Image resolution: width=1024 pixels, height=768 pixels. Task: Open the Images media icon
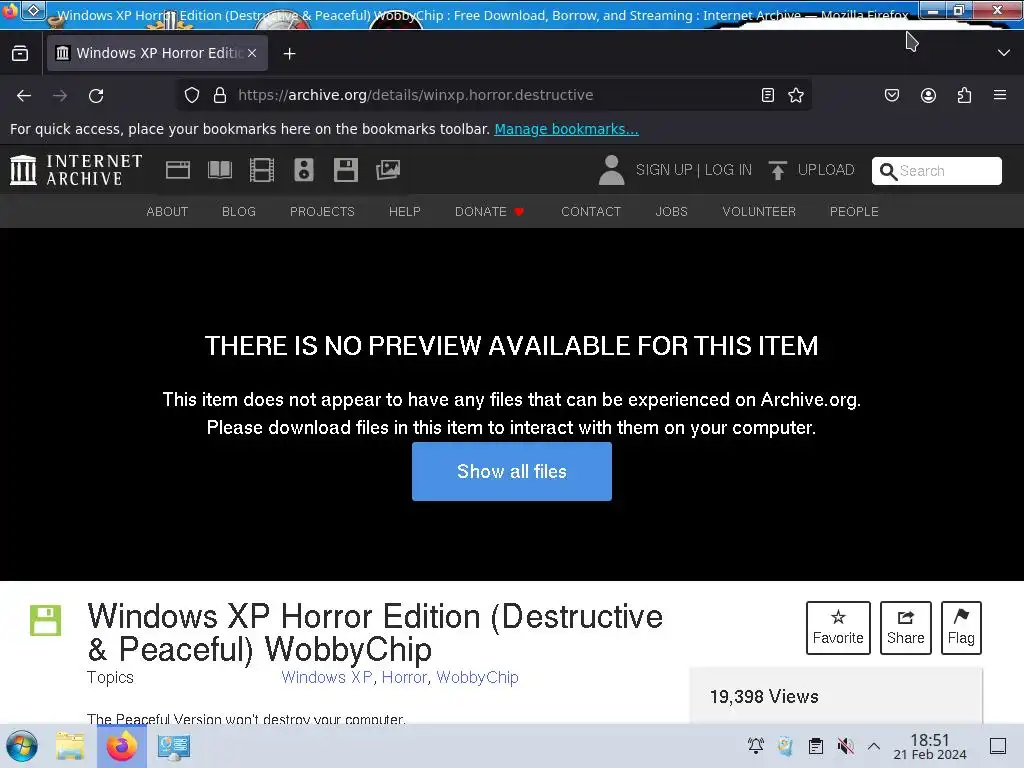pos(388,170)
